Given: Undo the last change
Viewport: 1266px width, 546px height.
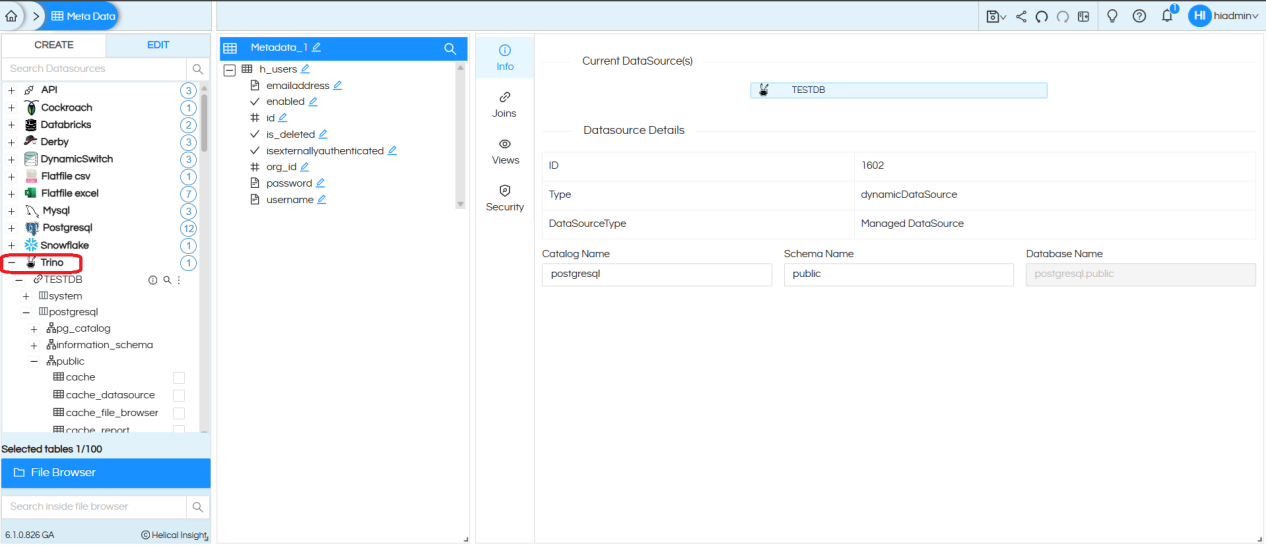Looking at the screenshot, I should [1041, 17].
